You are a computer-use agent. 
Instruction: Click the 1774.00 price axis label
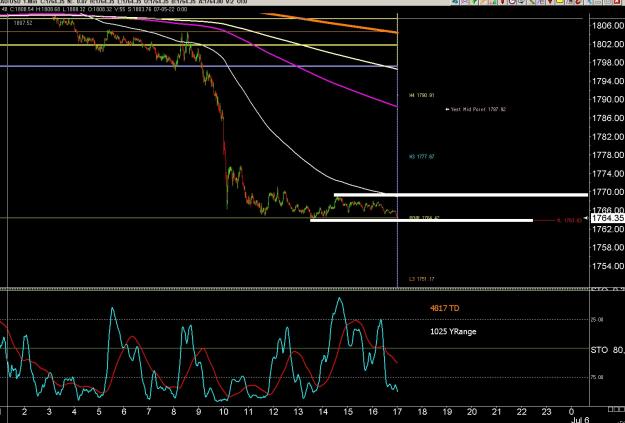pyautogui.click(x=608, y=173)
